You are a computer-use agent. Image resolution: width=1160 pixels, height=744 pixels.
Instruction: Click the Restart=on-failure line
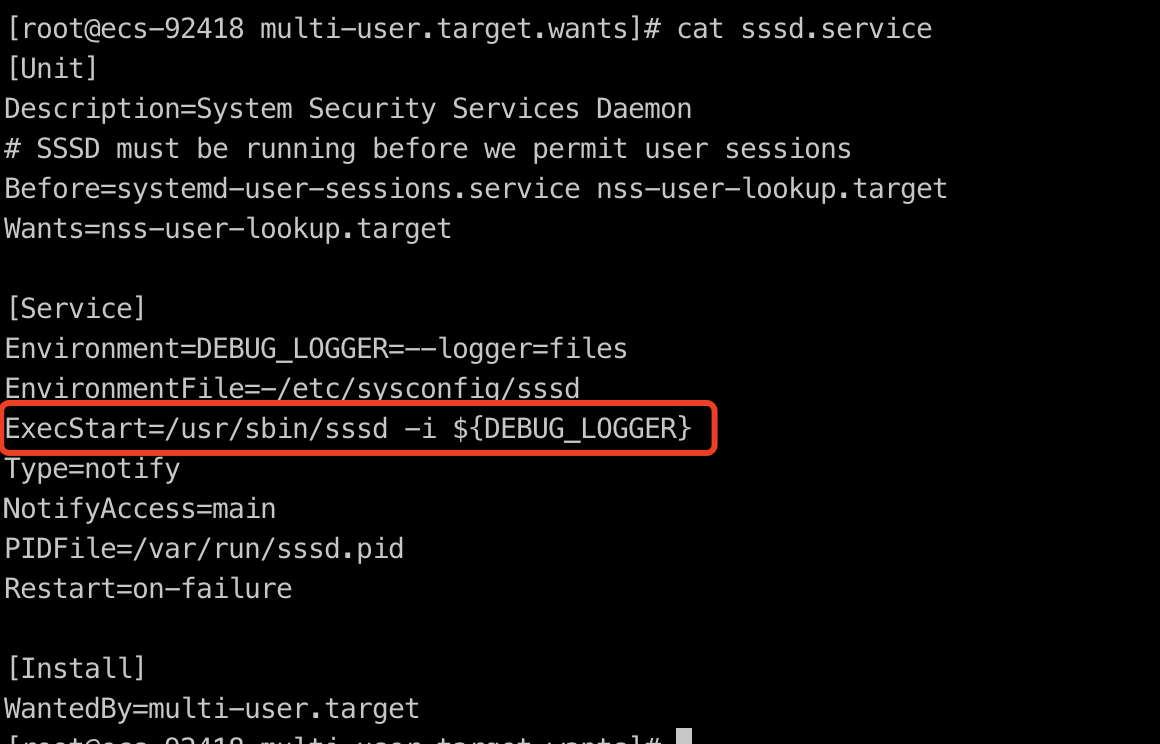pos(148,589)
